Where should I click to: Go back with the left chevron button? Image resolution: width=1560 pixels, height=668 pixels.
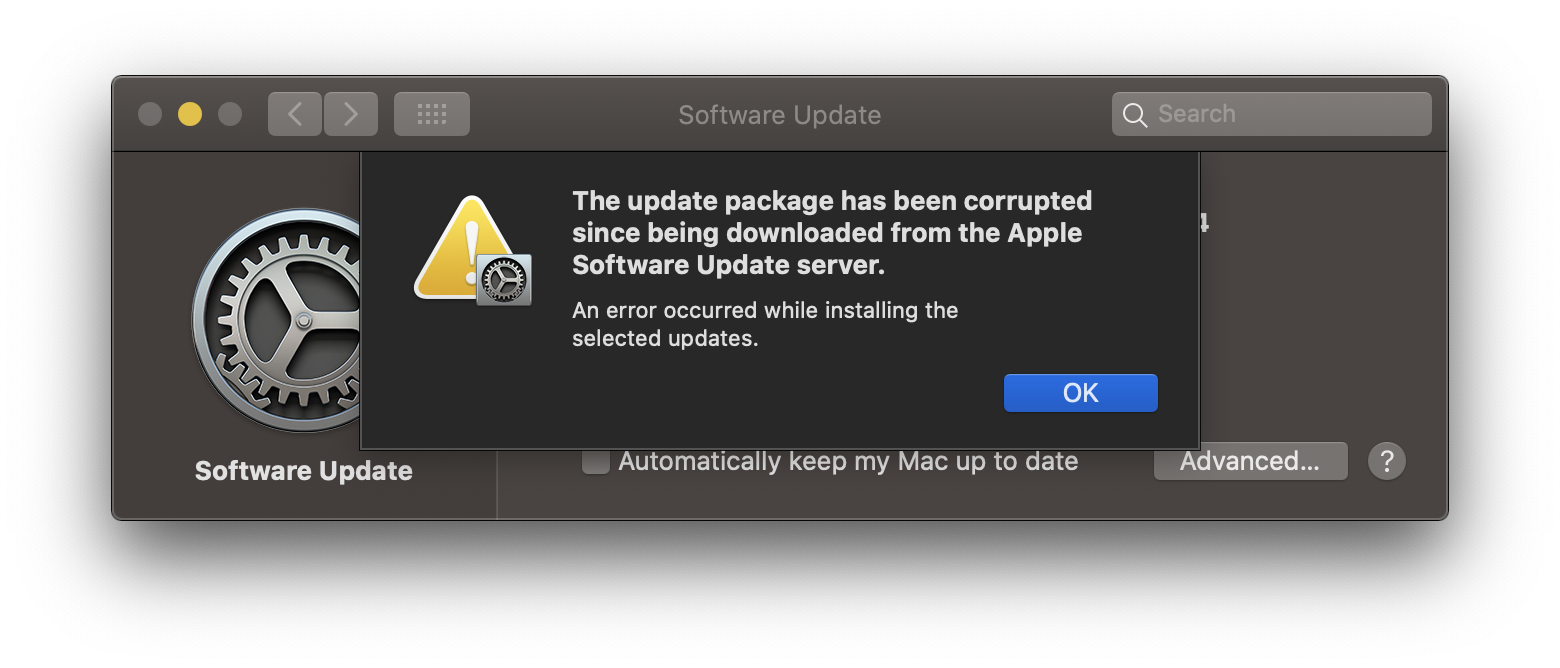[295, 114]
